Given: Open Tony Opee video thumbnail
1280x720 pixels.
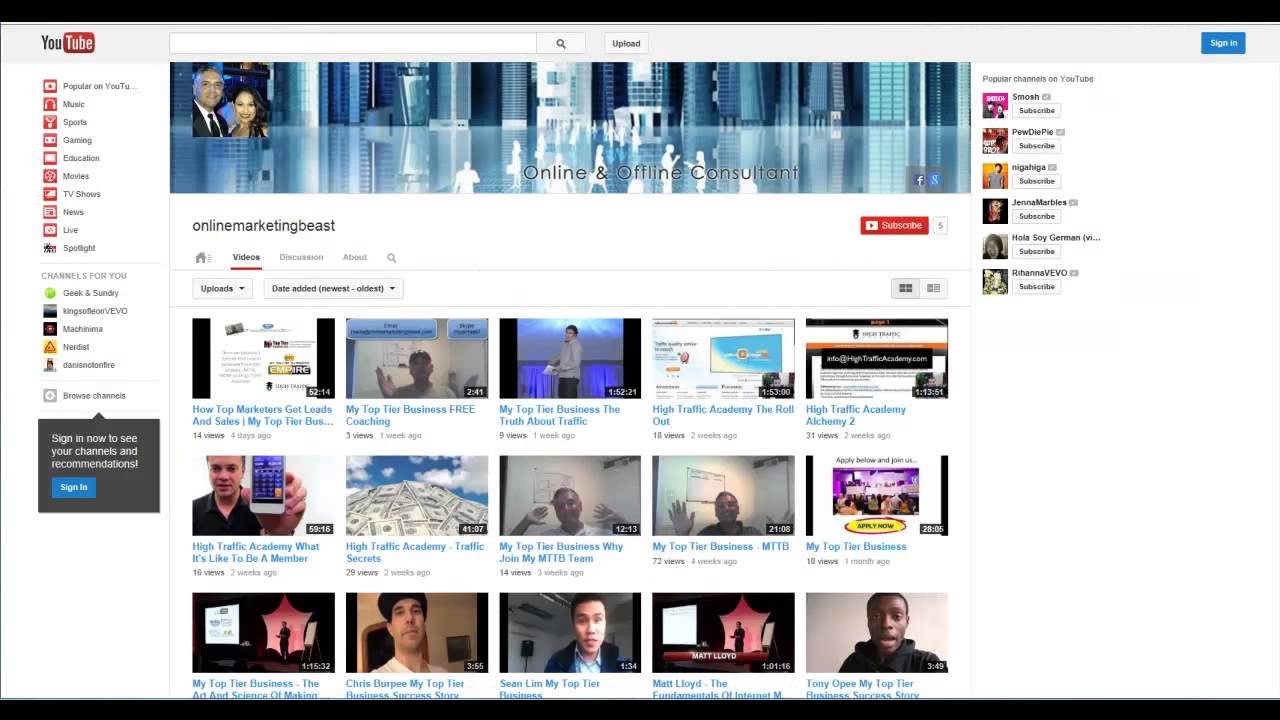Looking at the screenshot, I should [x=877, y=633].
